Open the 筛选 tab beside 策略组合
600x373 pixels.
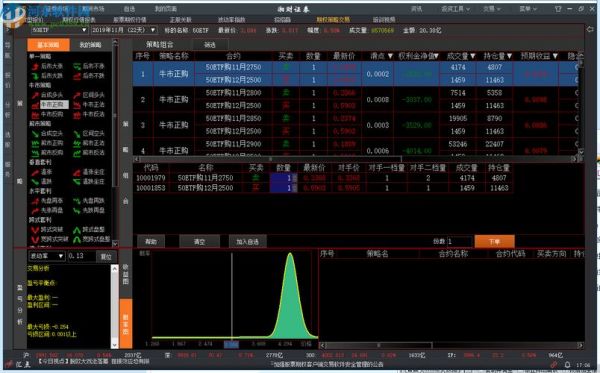coord(210,45)
